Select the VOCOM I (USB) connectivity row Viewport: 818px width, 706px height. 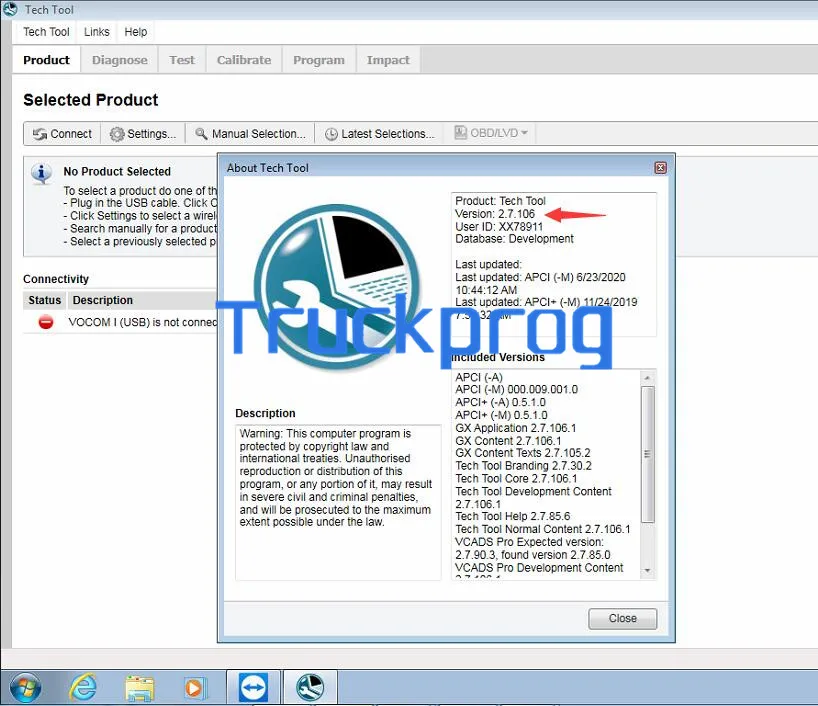click(121, 322)
